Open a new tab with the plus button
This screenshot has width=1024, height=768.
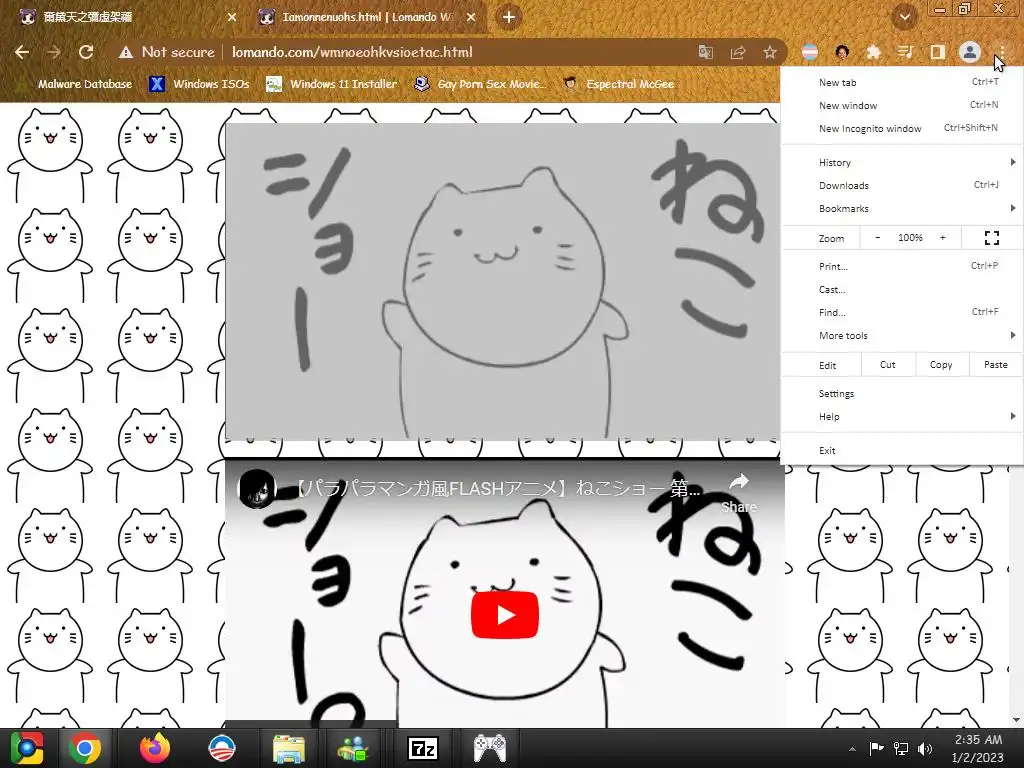click(x=509, y=17)
